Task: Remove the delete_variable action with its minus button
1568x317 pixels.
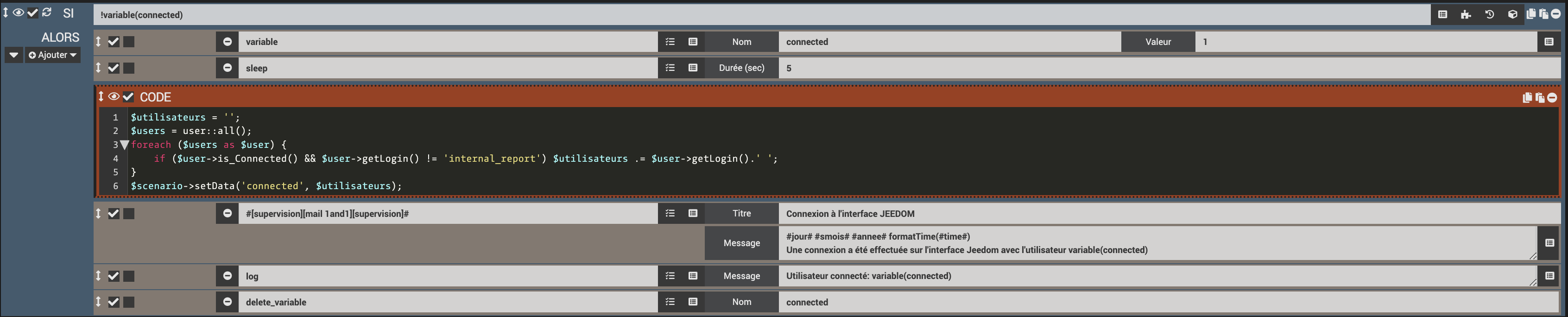Action: (x=227, y=302)
